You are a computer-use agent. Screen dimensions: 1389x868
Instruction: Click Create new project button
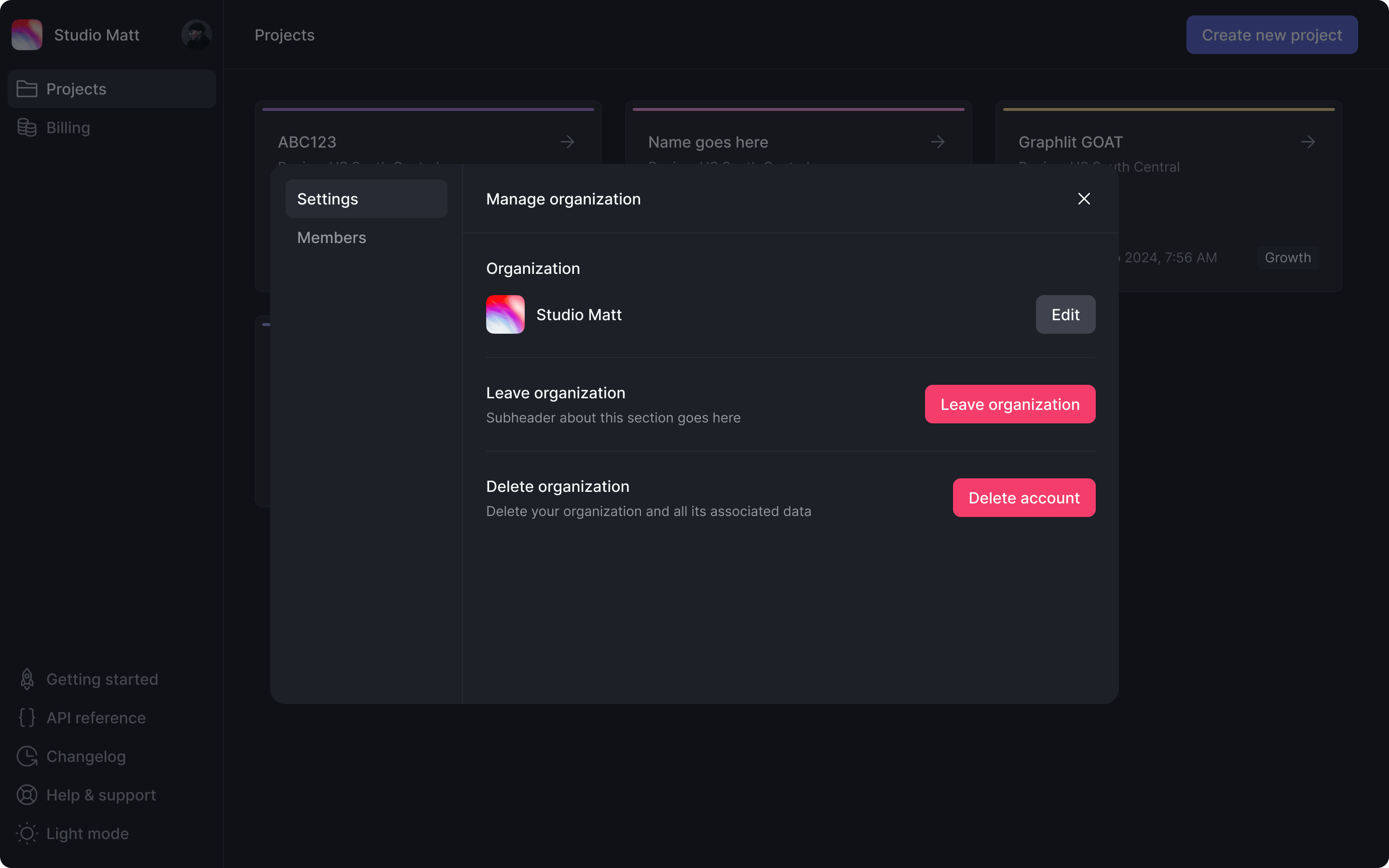[x=1272, y=35]
